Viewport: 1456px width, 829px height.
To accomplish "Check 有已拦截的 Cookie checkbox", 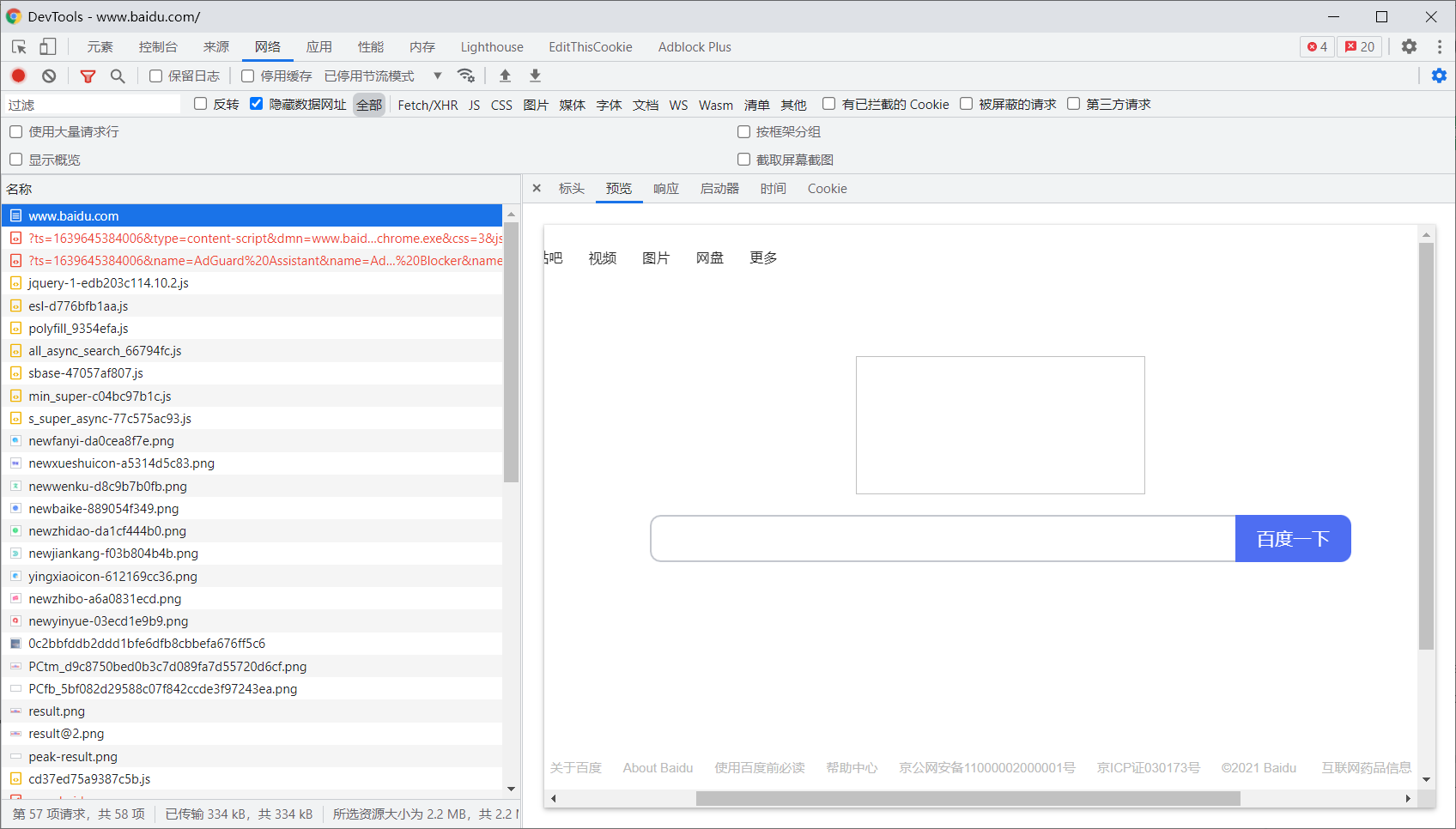I will [828, 104].
